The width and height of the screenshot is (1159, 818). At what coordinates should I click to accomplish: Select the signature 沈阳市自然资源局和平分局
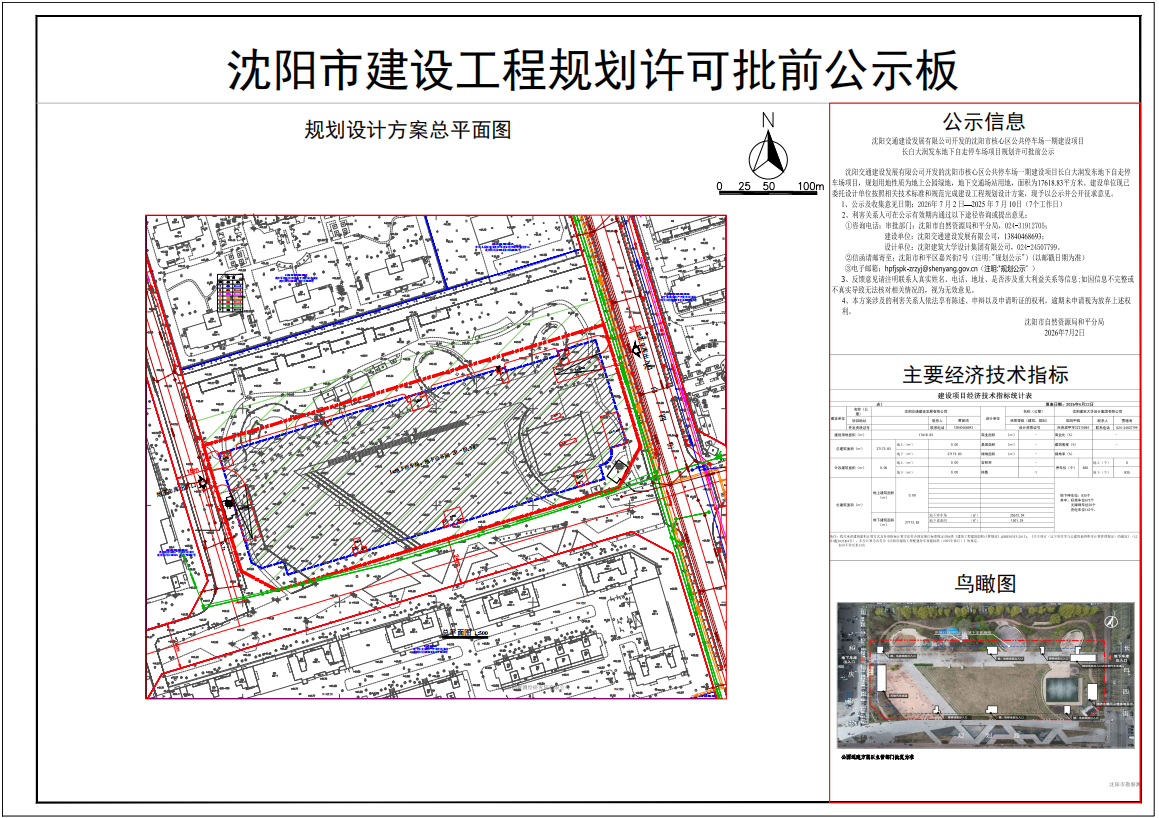[x=1064, y=322]
